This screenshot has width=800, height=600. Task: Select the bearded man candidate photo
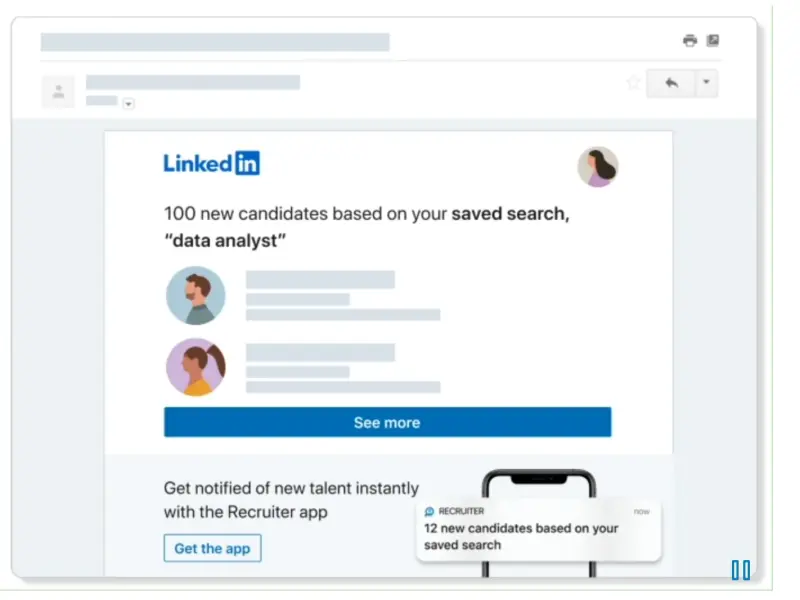(x=196, y=296)
